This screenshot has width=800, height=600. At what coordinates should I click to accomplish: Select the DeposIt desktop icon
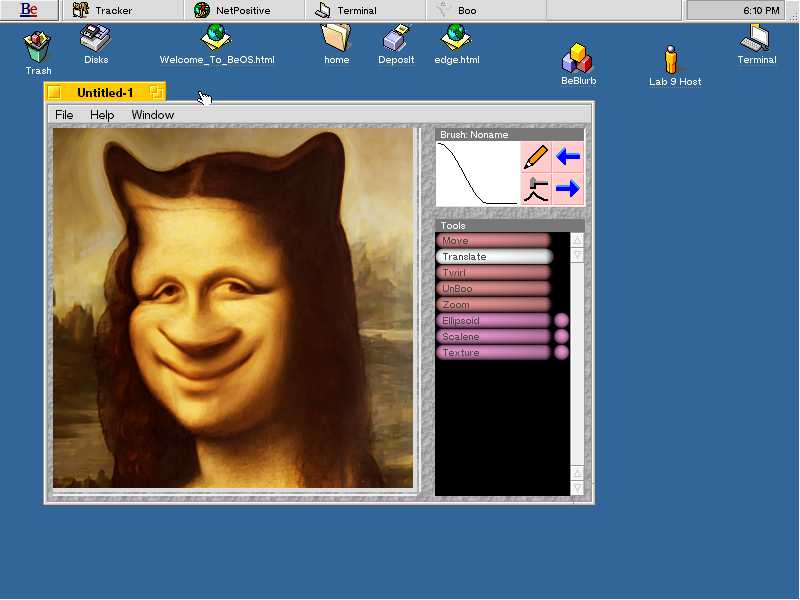tap(396, 45)
